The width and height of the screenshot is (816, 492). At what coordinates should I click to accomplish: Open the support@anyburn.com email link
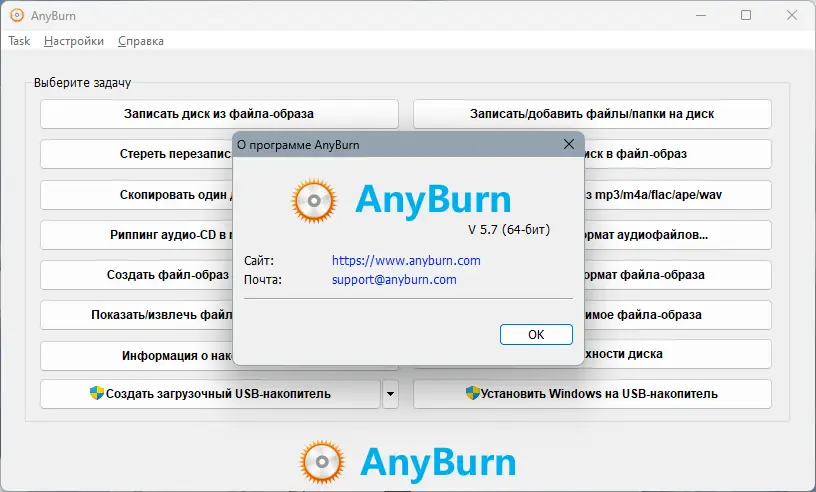coord(394,280)
